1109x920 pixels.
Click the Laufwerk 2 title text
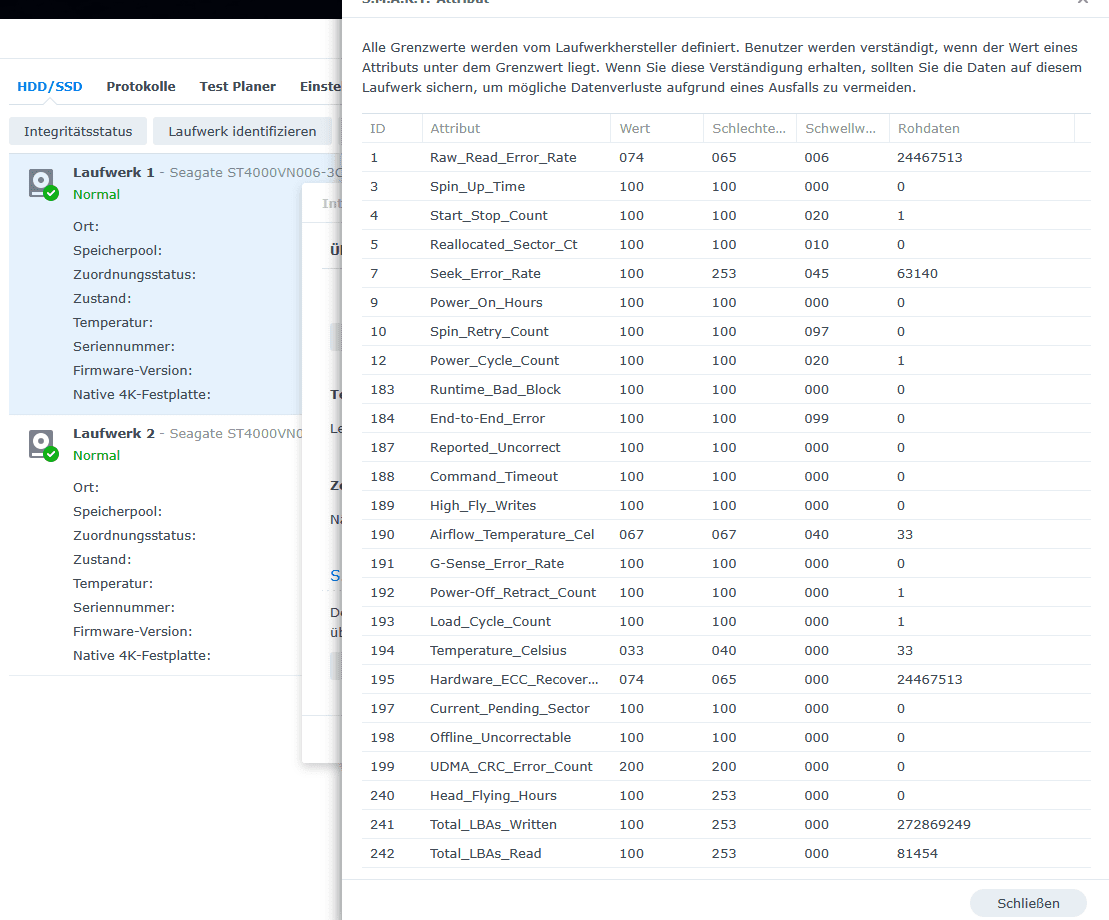pyautogui.click(x=113, y=433)
